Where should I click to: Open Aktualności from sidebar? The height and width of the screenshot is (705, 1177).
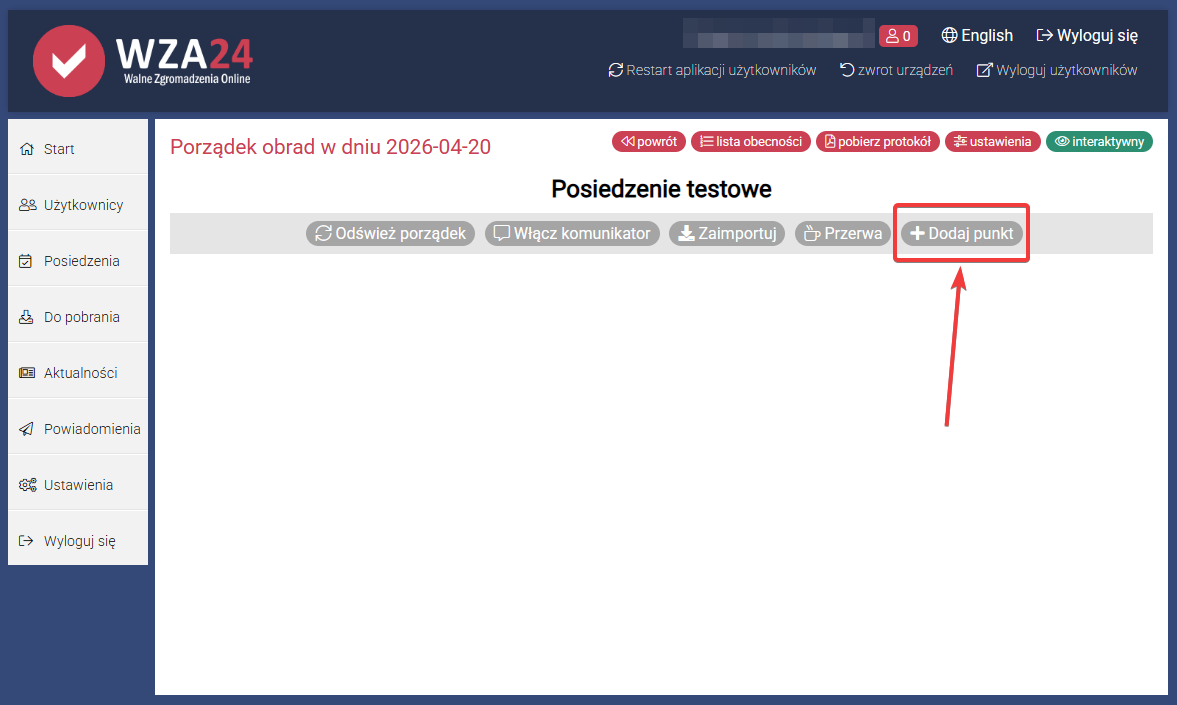(80, 373)
